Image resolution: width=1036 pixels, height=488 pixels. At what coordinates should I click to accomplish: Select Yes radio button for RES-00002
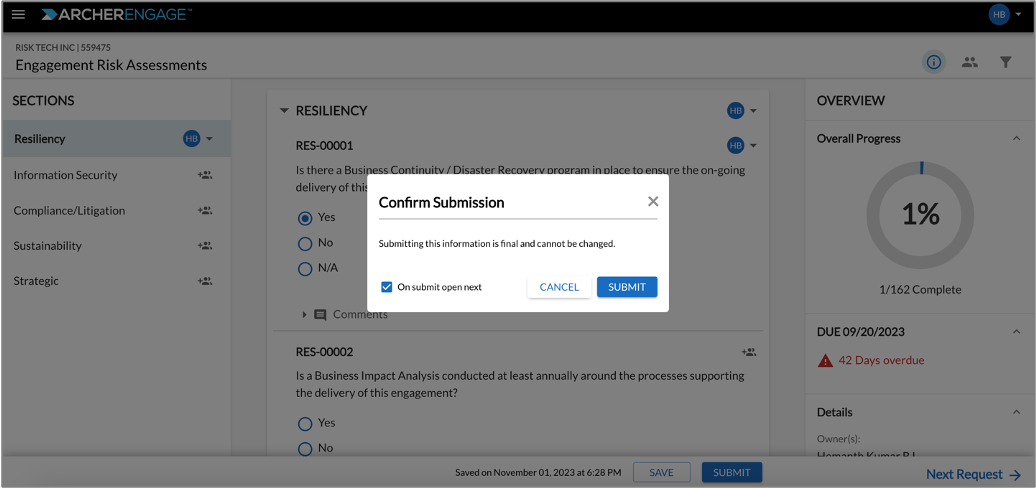(x=305, y=423)
